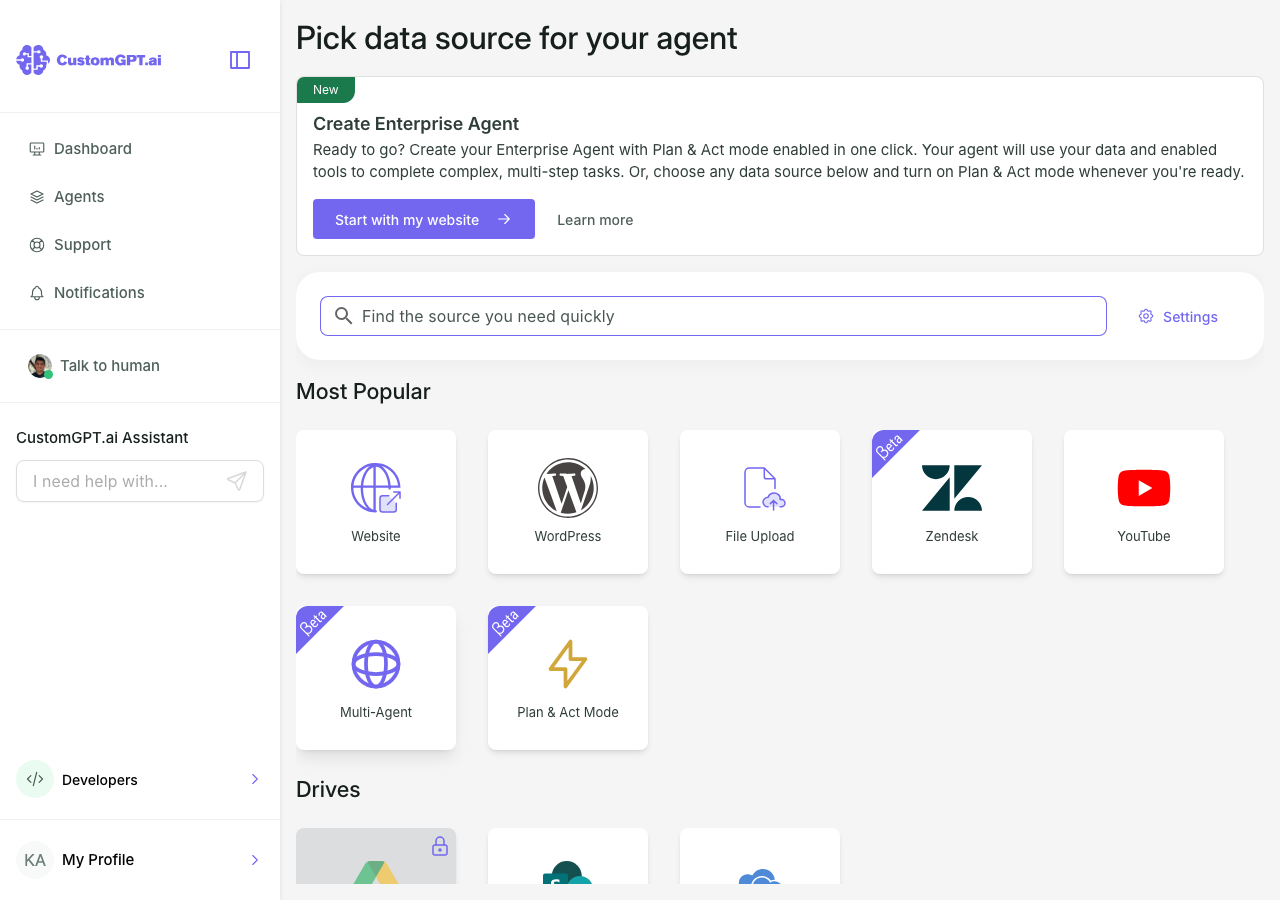This screenshot has width=1280, height=900.
Task: Open Settings beside the search bar
Action: click(x=1178, y=316)
